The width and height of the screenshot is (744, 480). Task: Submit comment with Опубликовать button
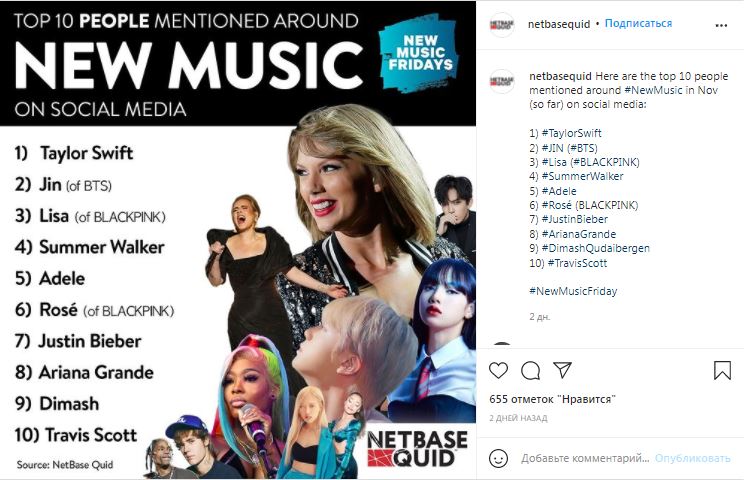(x=692, y=458)
